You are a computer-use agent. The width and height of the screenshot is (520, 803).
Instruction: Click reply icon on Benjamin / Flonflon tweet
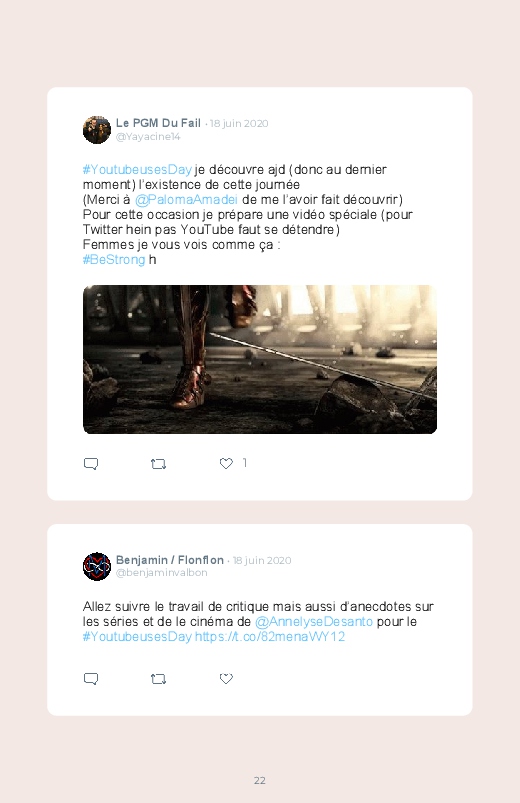[91, 679]
